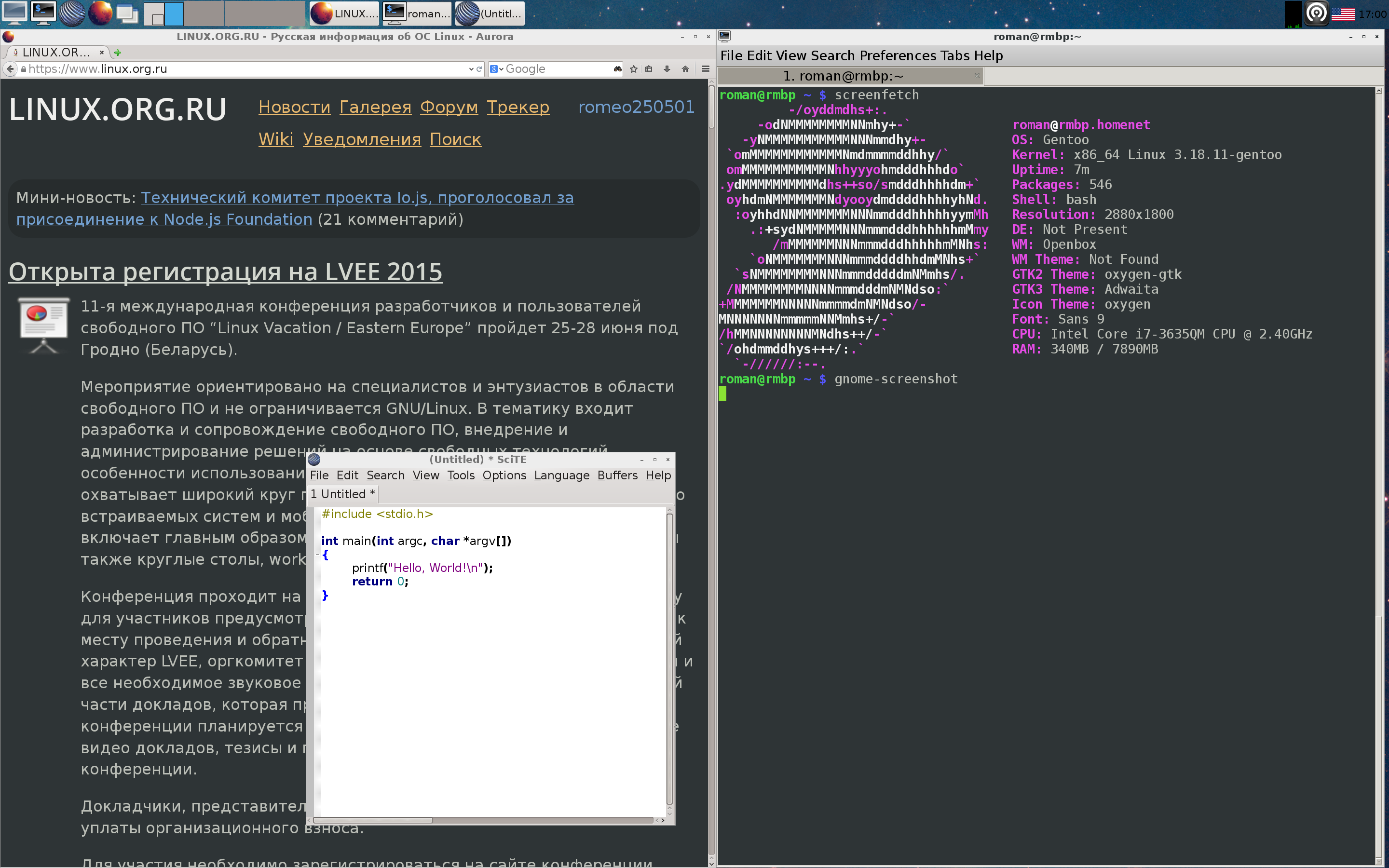
Task: Open the SciTE View menu
Action: click(426, 475)
